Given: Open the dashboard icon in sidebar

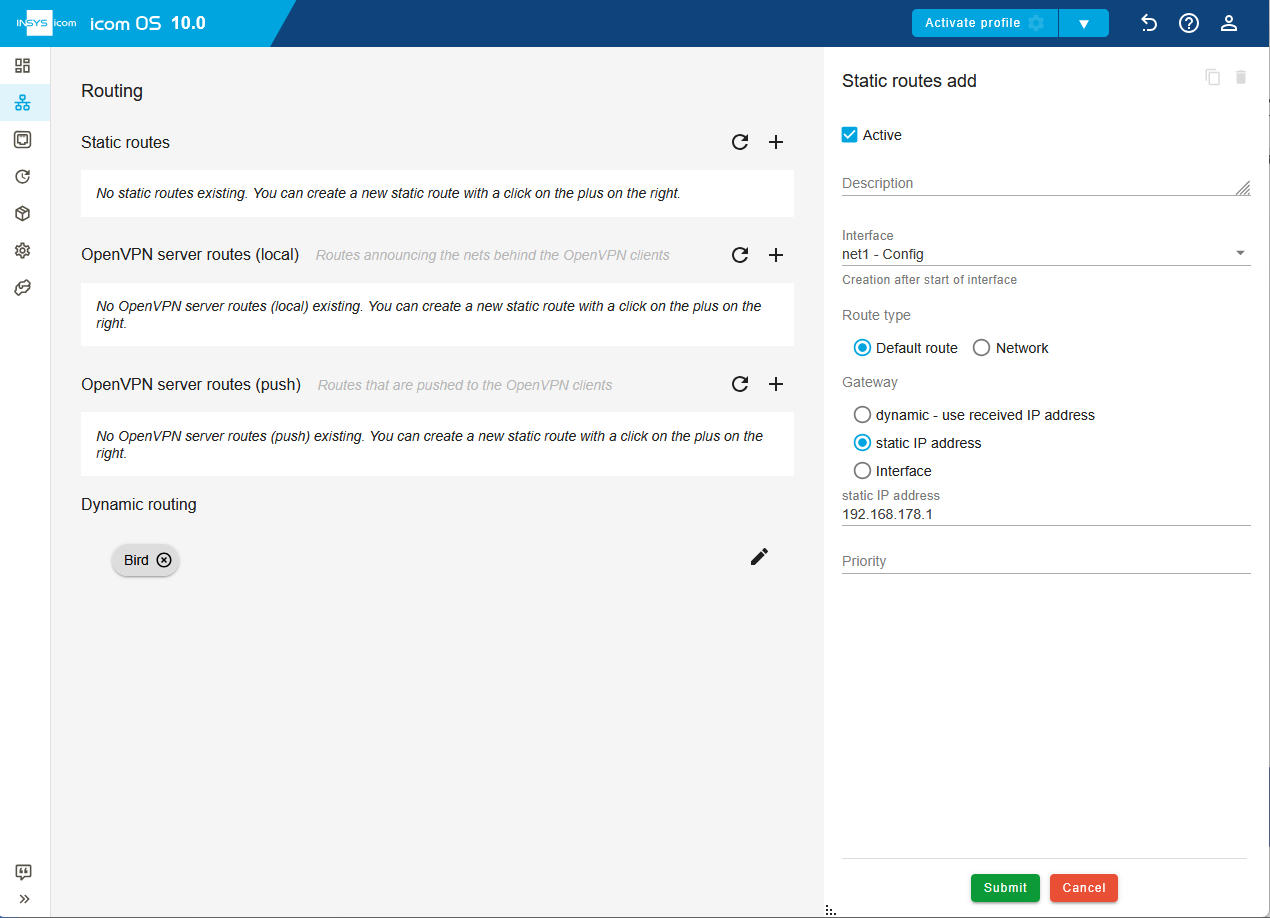Looking at the screenshot, I should (23, 66).
